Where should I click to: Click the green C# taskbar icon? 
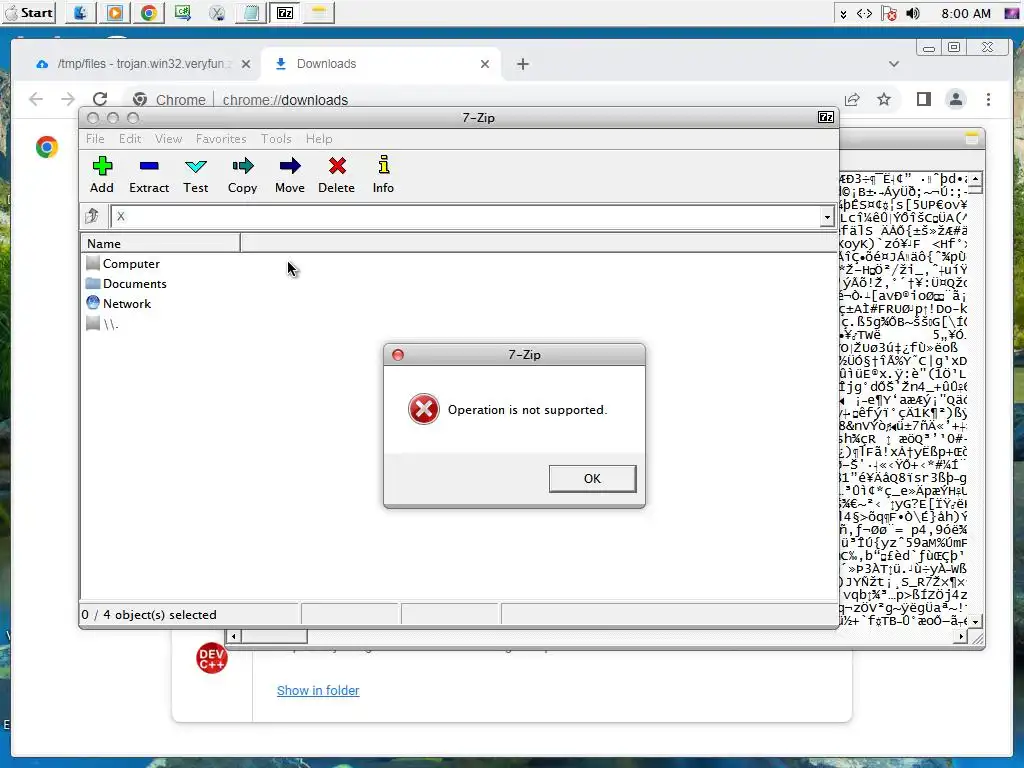pos(183,12)
